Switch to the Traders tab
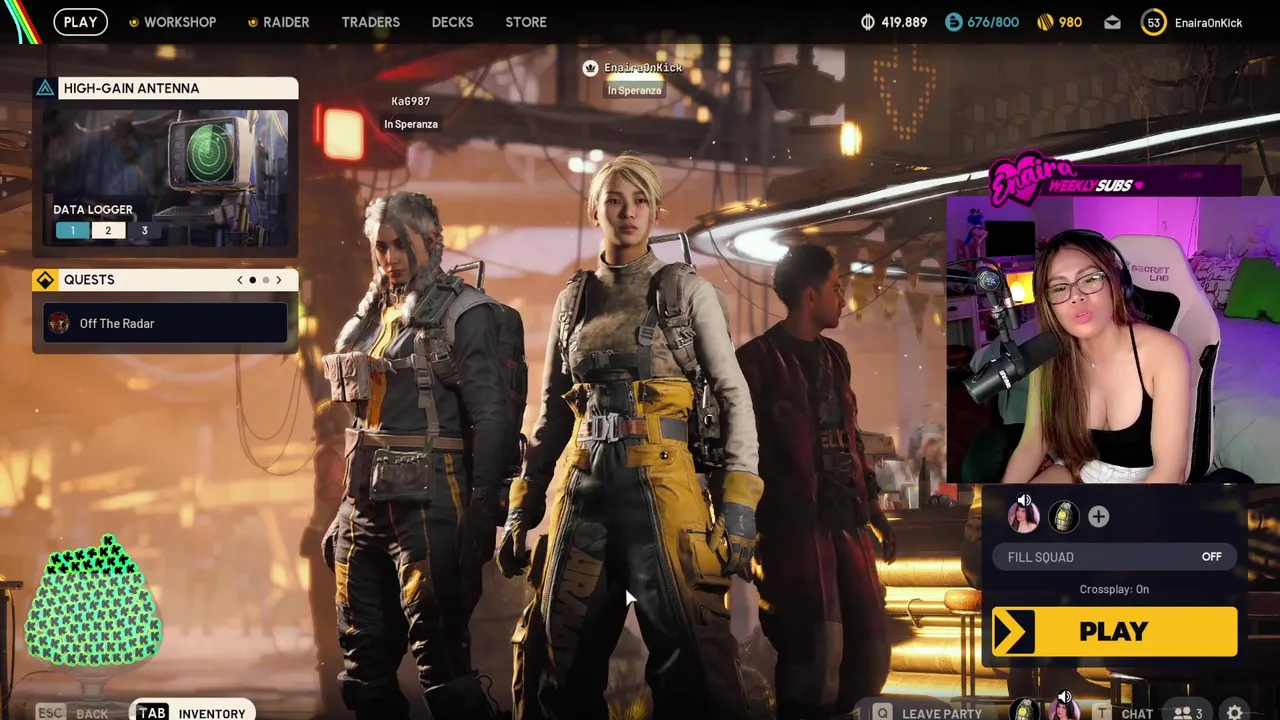Image resolution: width=1280 pixels, height=720 pixels. [370, 22]
